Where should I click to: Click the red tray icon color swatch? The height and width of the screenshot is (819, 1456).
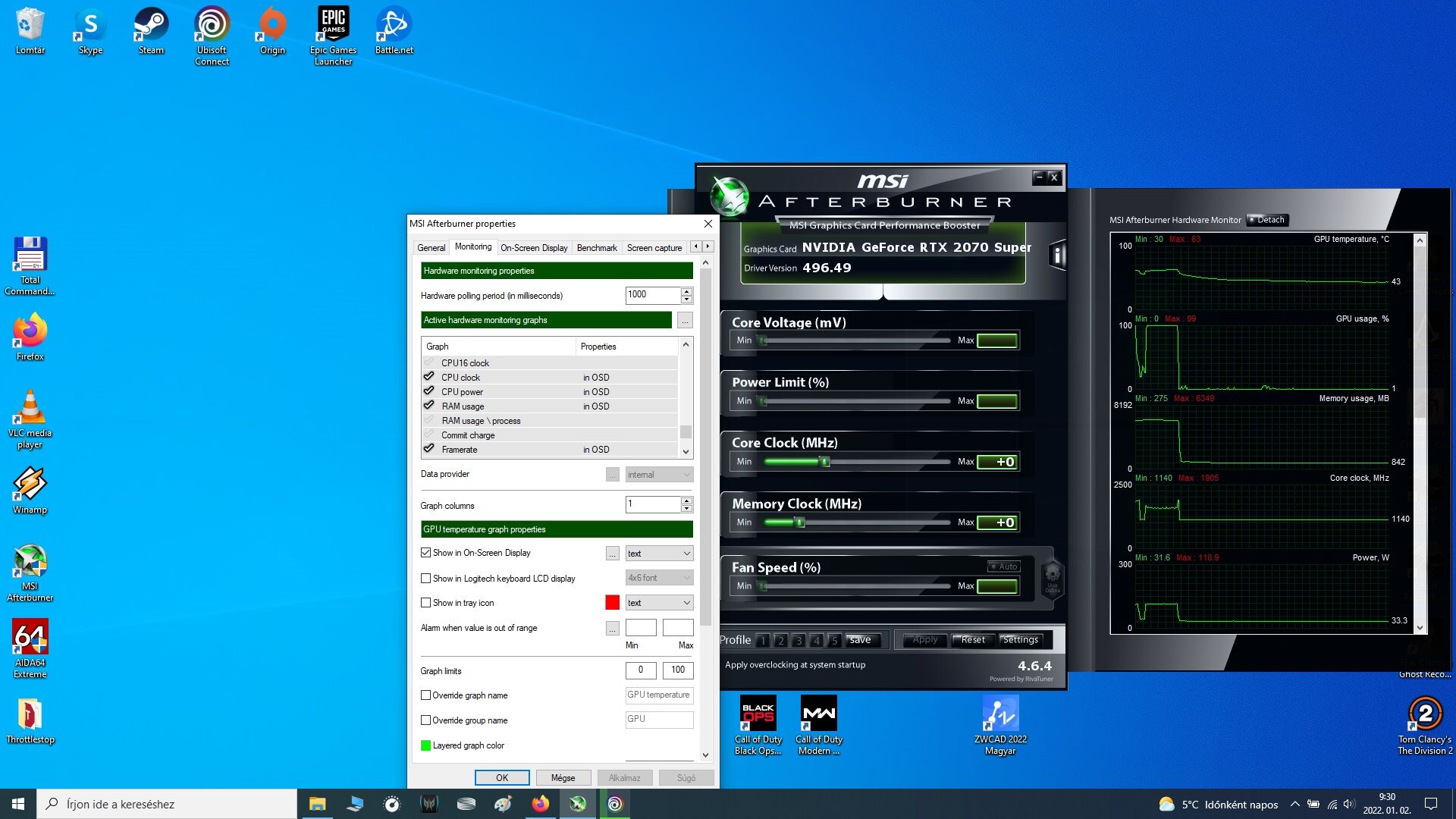point(613,603)
